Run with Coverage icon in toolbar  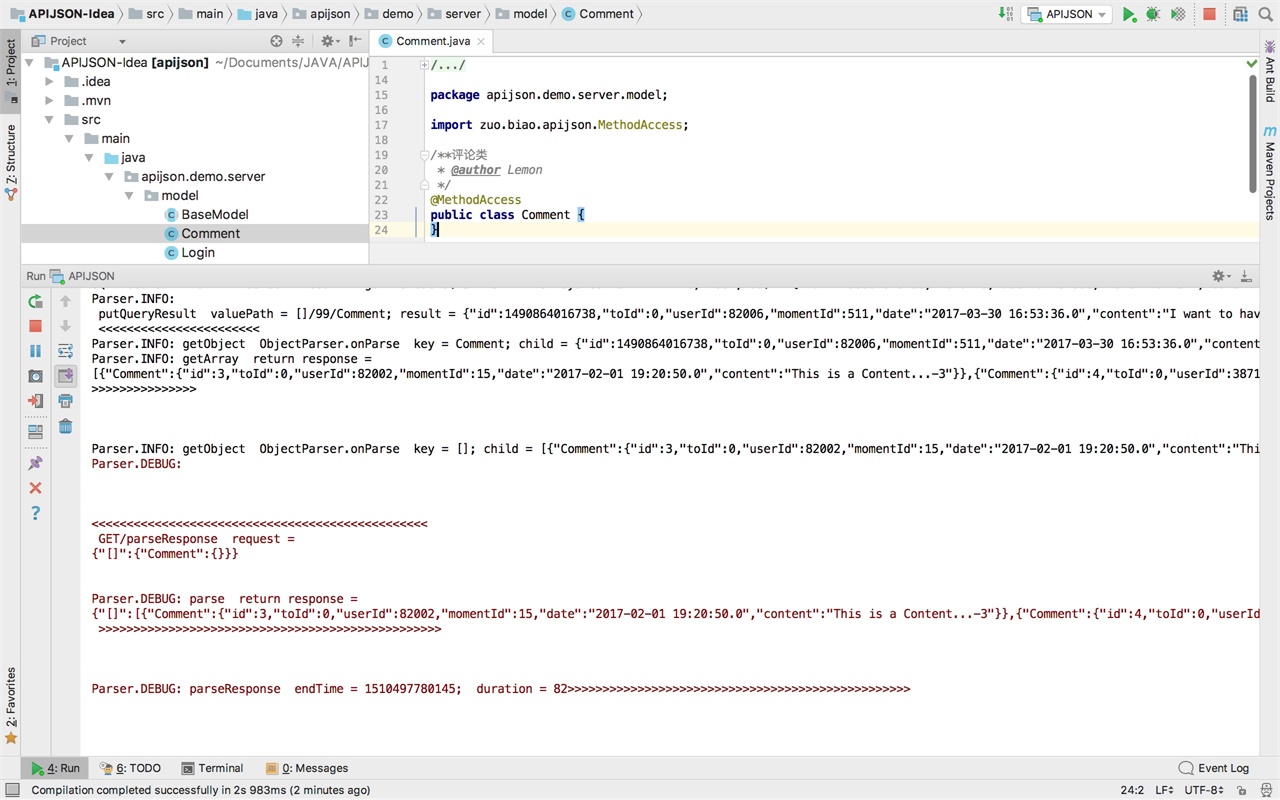(x=1178, y=14)
